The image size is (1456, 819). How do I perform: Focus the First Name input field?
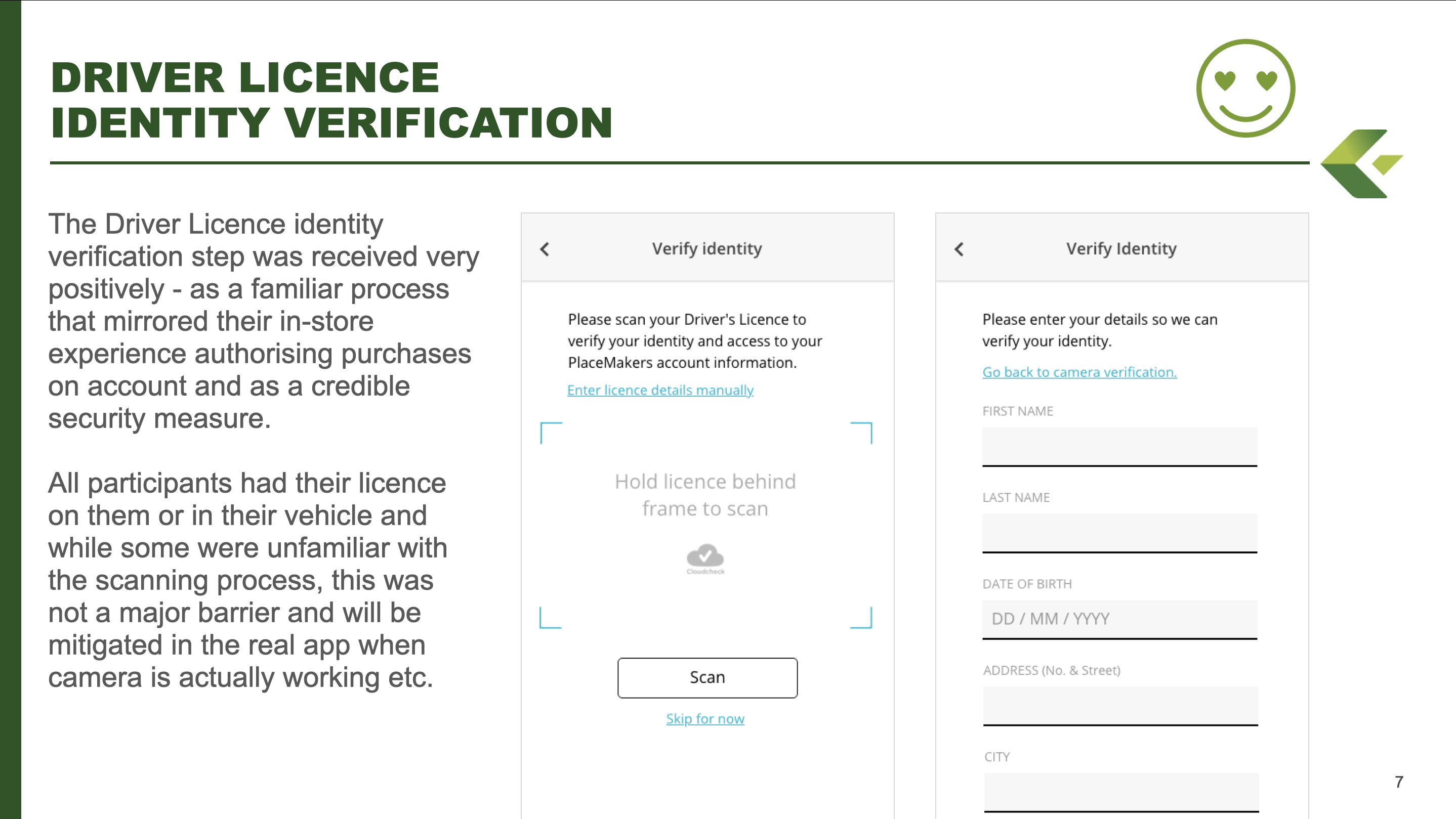click(x=1119, y=446)
